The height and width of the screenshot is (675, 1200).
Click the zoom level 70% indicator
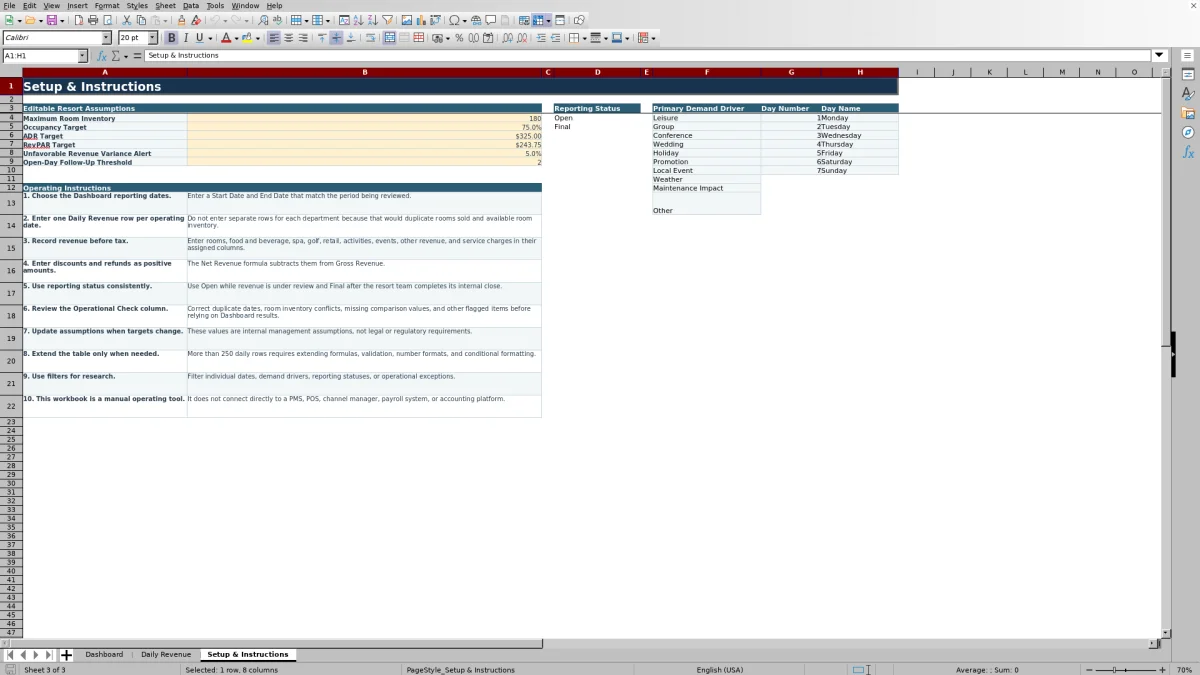click(x=1184, y=670)
